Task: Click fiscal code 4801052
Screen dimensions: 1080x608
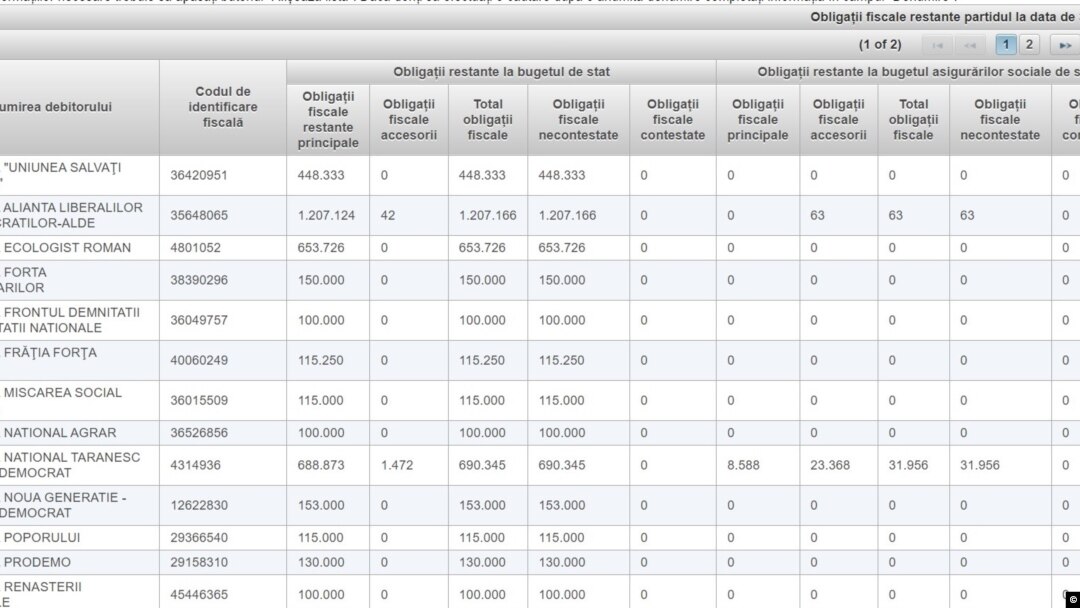Action: (196, 248)
